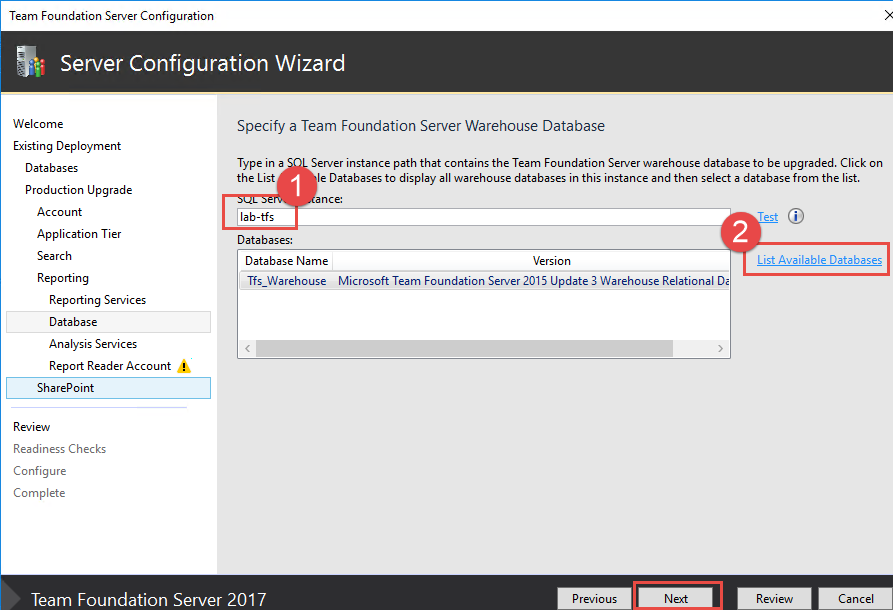Click the databases list scroll right arrow
The width and height of the screenshot is (893, 610).
(720, 349)
